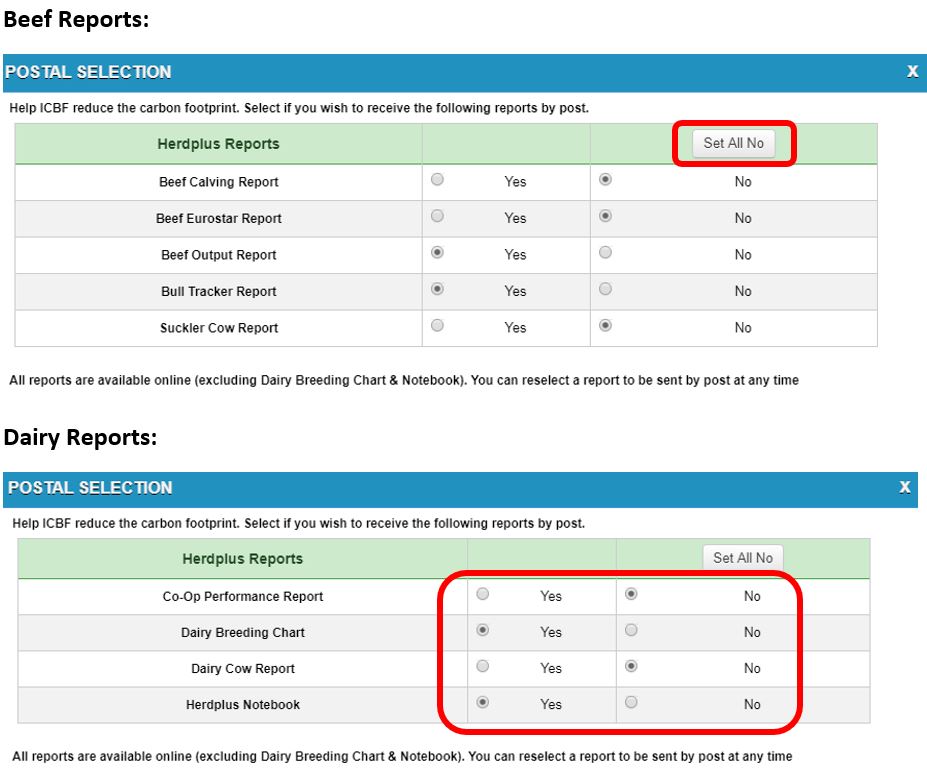
Task: Click Set All No in Dairy Reports
Action: point(743,558)
